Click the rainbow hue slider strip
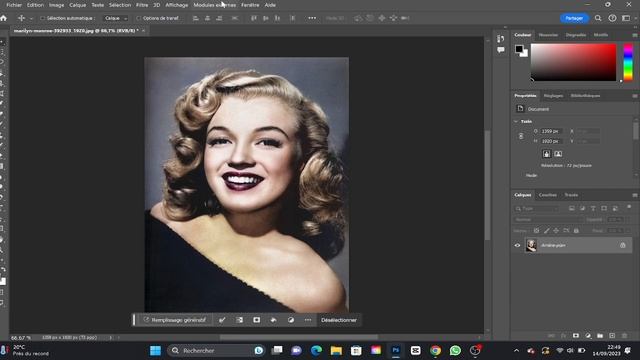This screenshot has width=640, height=360. (x=628, y=62)
